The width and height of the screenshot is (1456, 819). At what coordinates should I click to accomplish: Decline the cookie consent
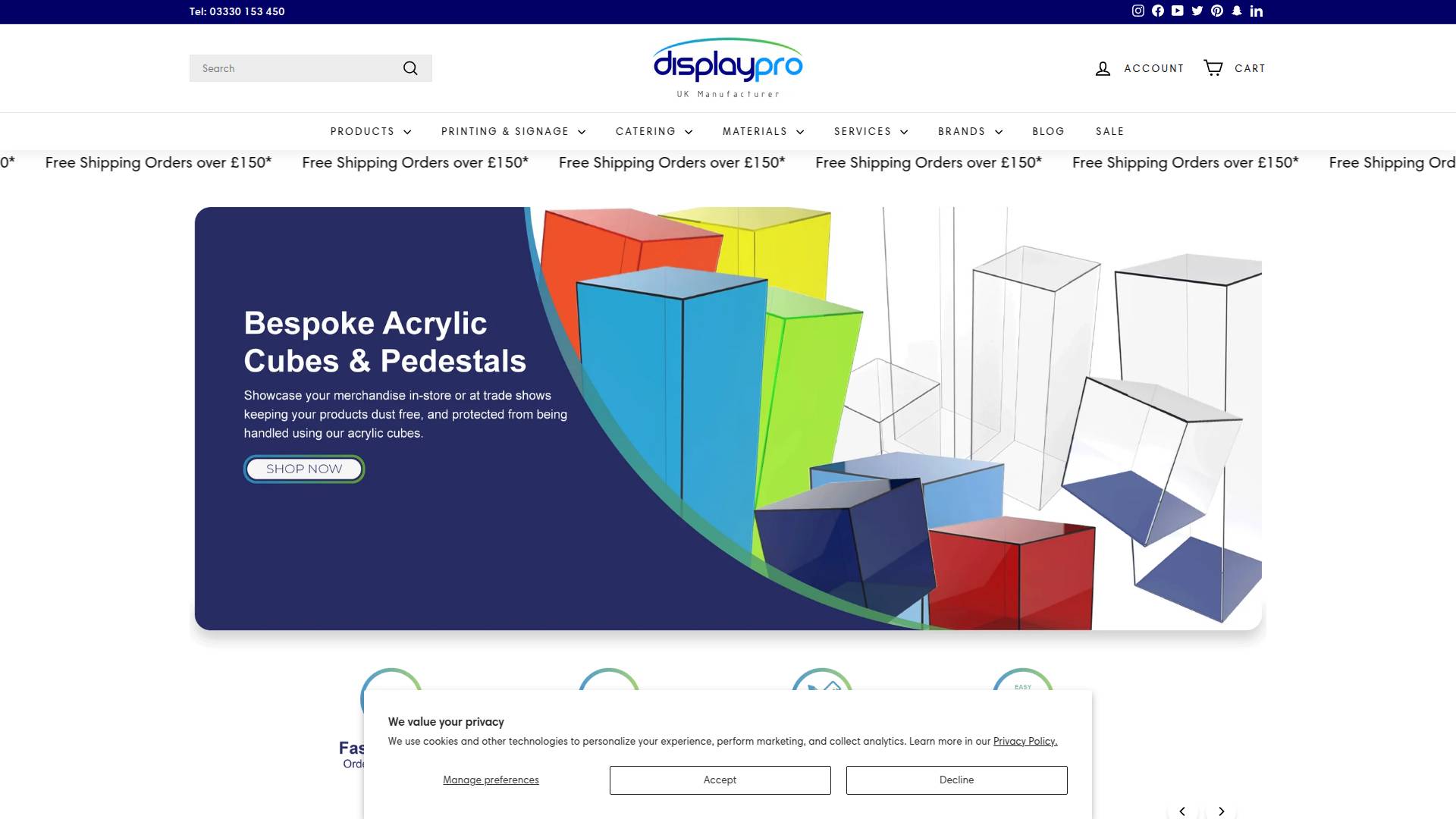[x=956, y=780]
